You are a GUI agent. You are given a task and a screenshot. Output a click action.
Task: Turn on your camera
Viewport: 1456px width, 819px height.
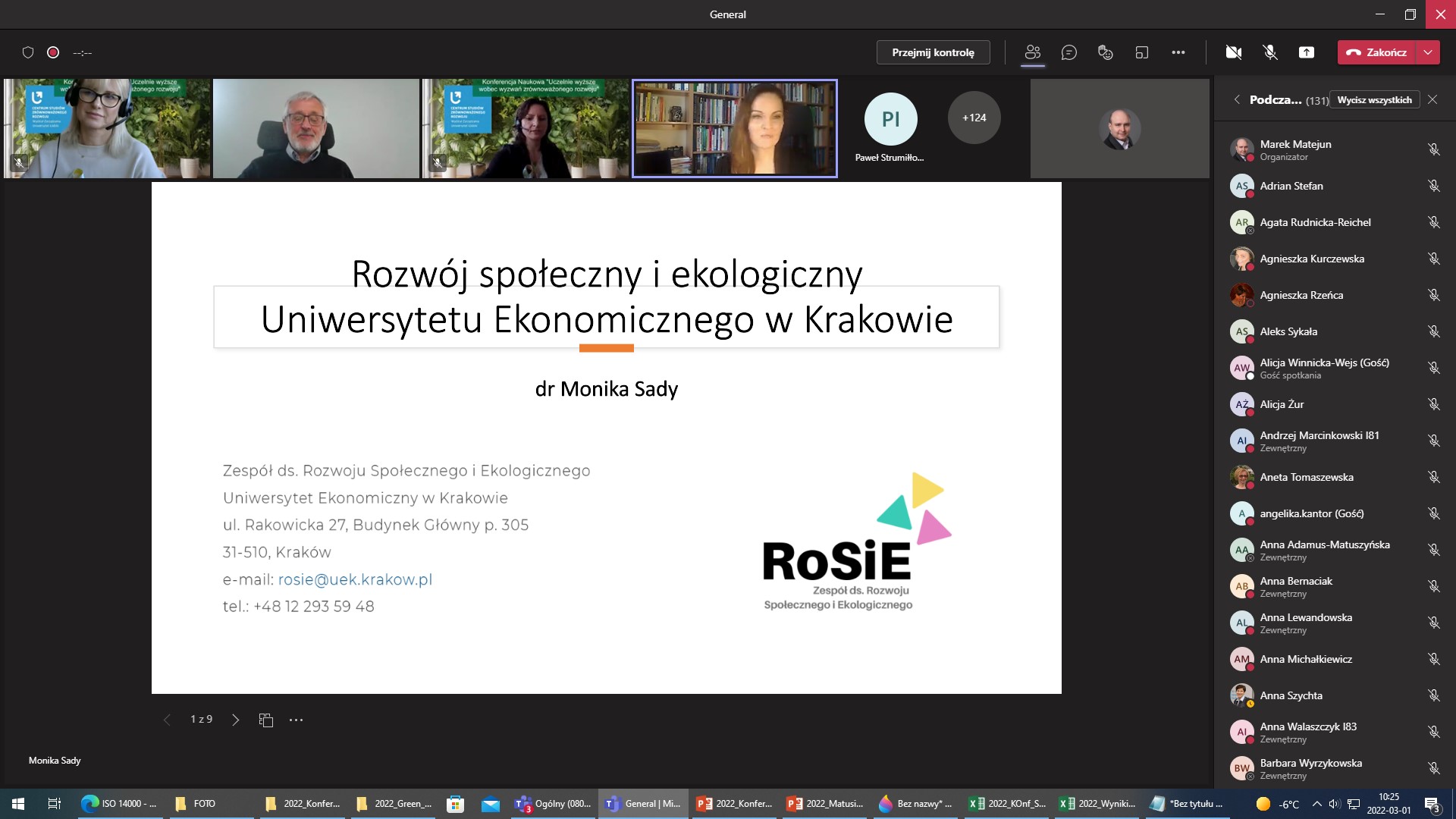tap(1234, 52)
